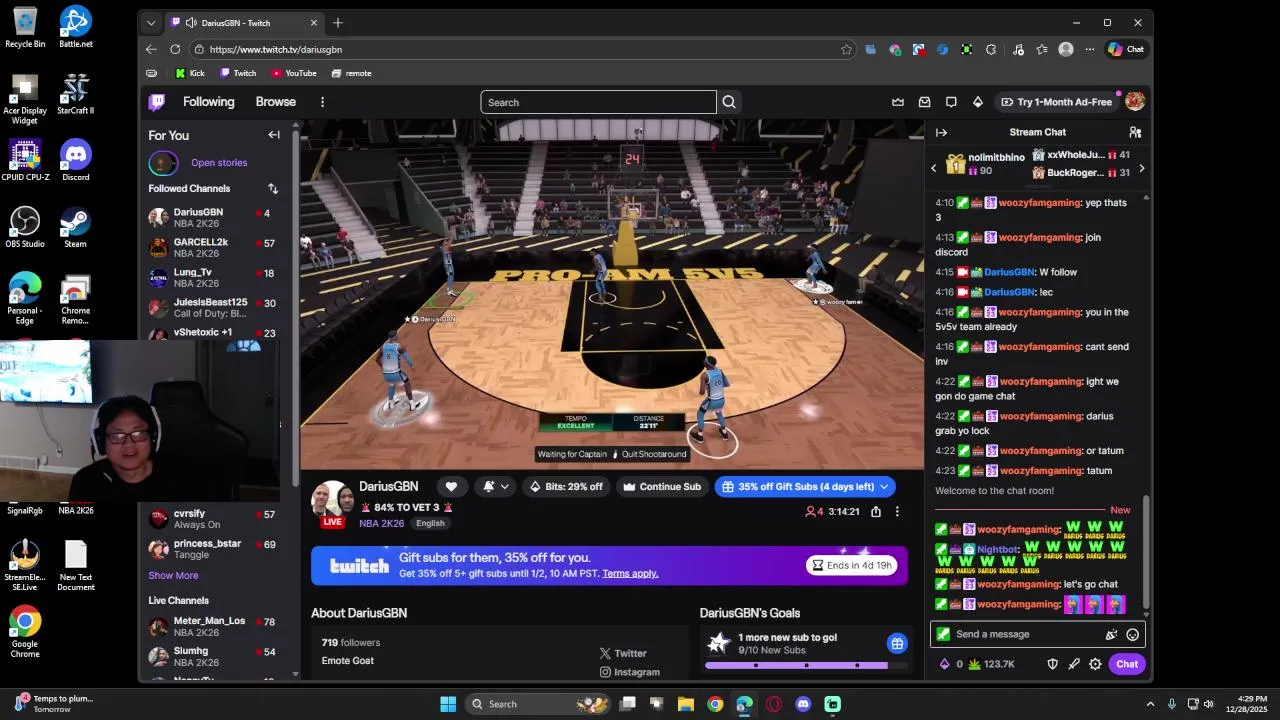Open OBS Studio desktop shortcut
Image resolution: width=1280 pixels, height=720 pixels.
point(25,227)
